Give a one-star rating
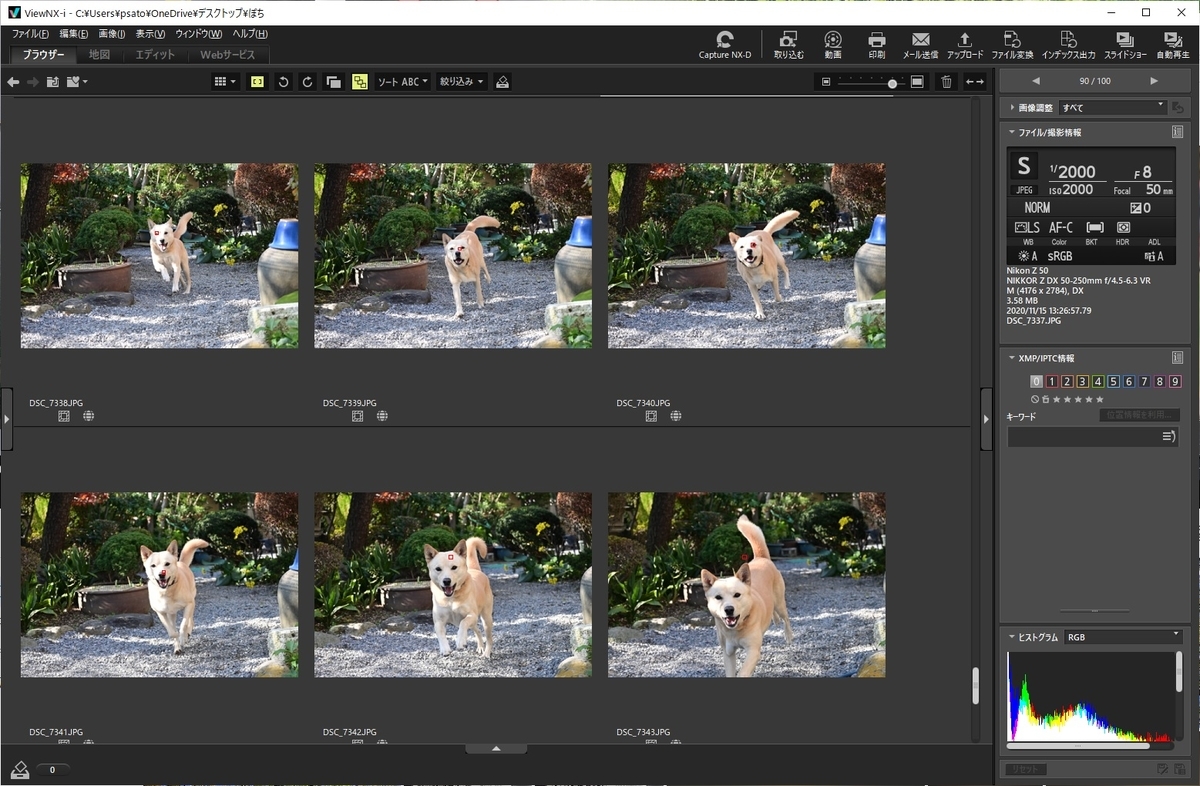The width and height of the screenshot is (1200, 786). tap(1057, 399)
